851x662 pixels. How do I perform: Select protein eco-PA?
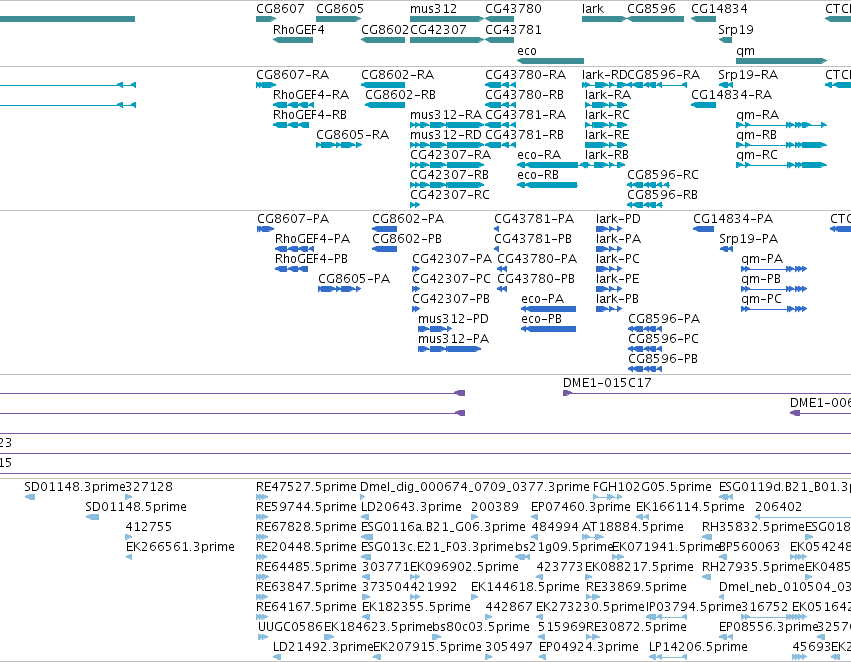coord(542,299)
